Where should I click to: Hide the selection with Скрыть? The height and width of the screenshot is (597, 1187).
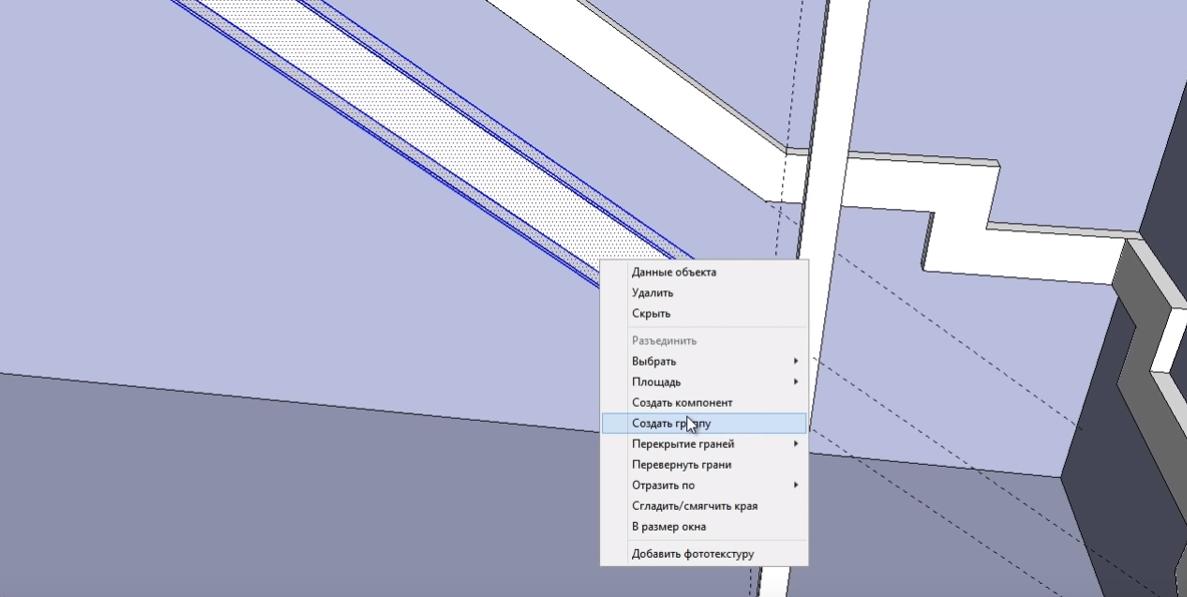tap(651, 314)
